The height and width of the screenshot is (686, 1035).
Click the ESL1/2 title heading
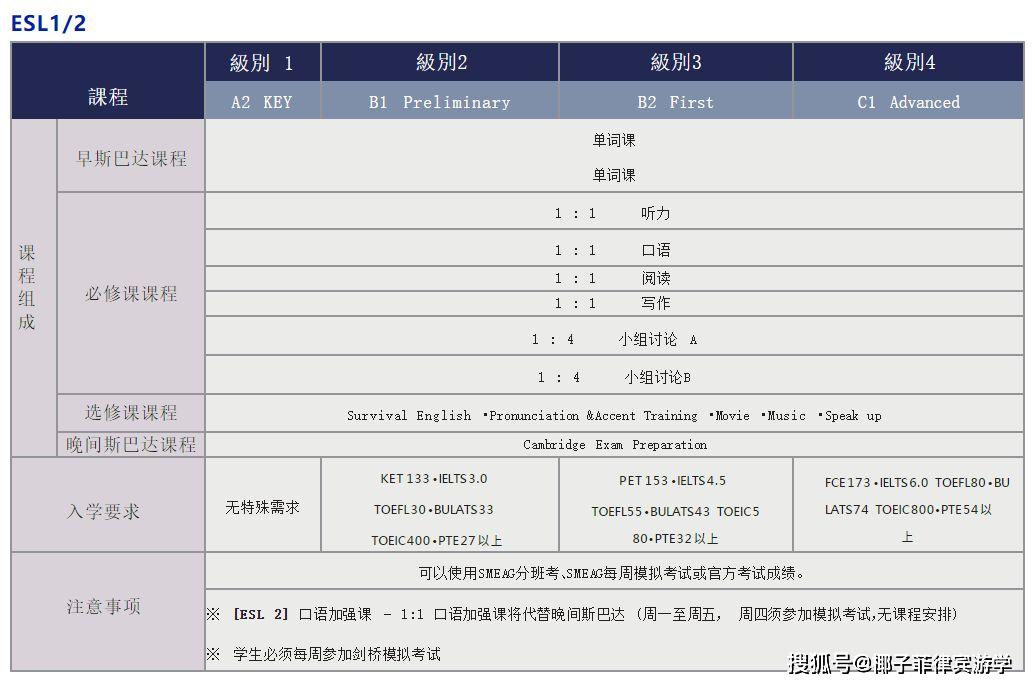48,23
